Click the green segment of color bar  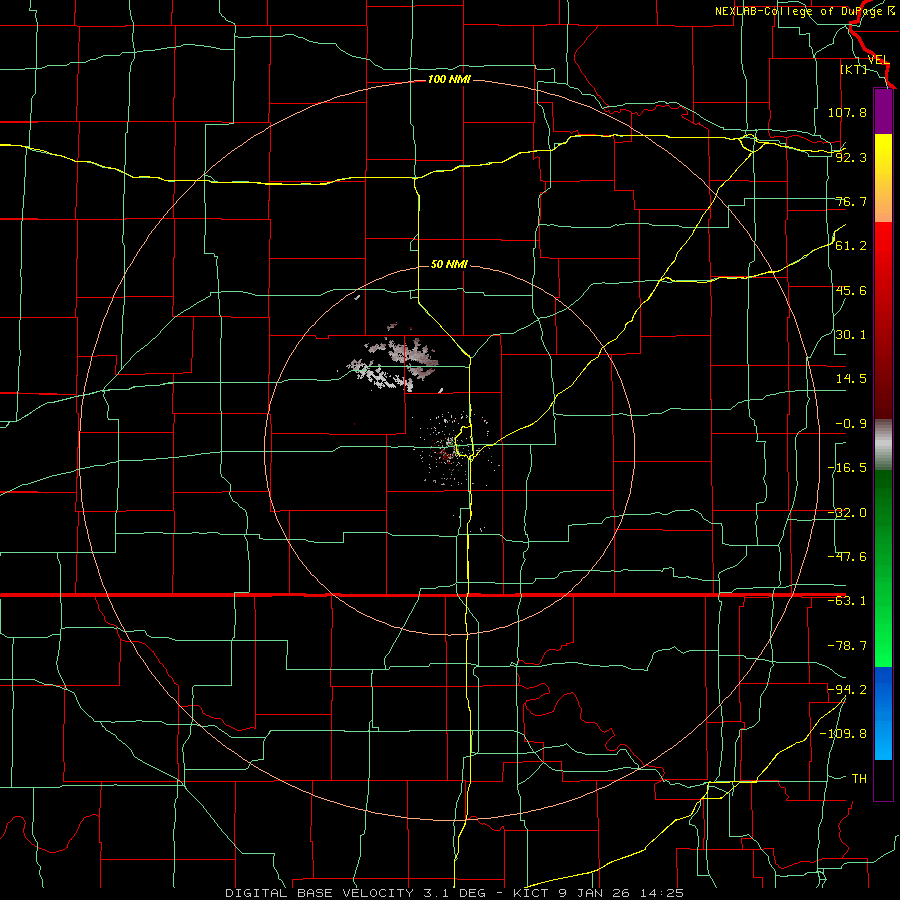tap(883, 568)
